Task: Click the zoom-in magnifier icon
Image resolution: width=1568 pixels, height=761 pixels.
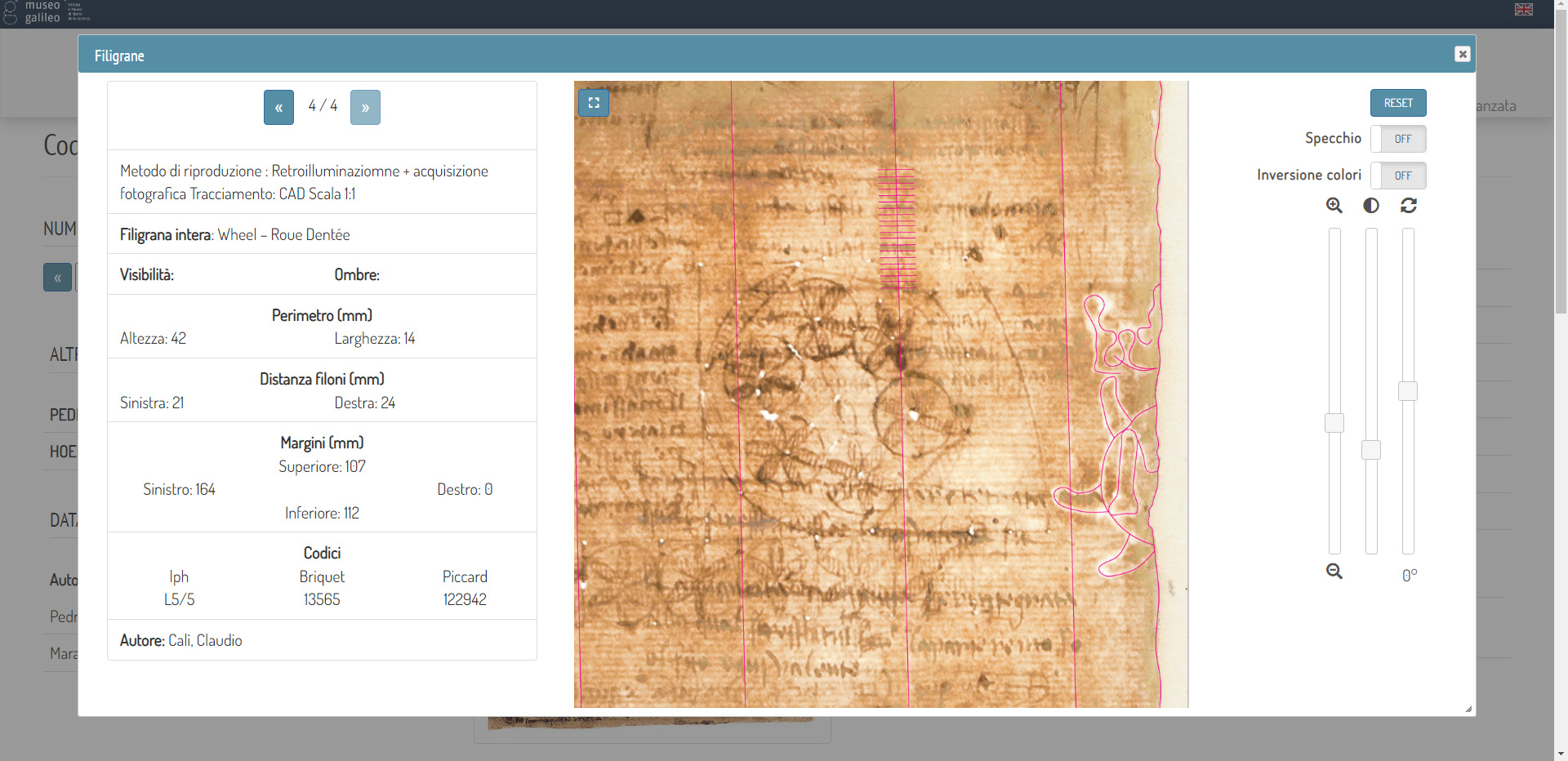Action: pos(1334,205)
